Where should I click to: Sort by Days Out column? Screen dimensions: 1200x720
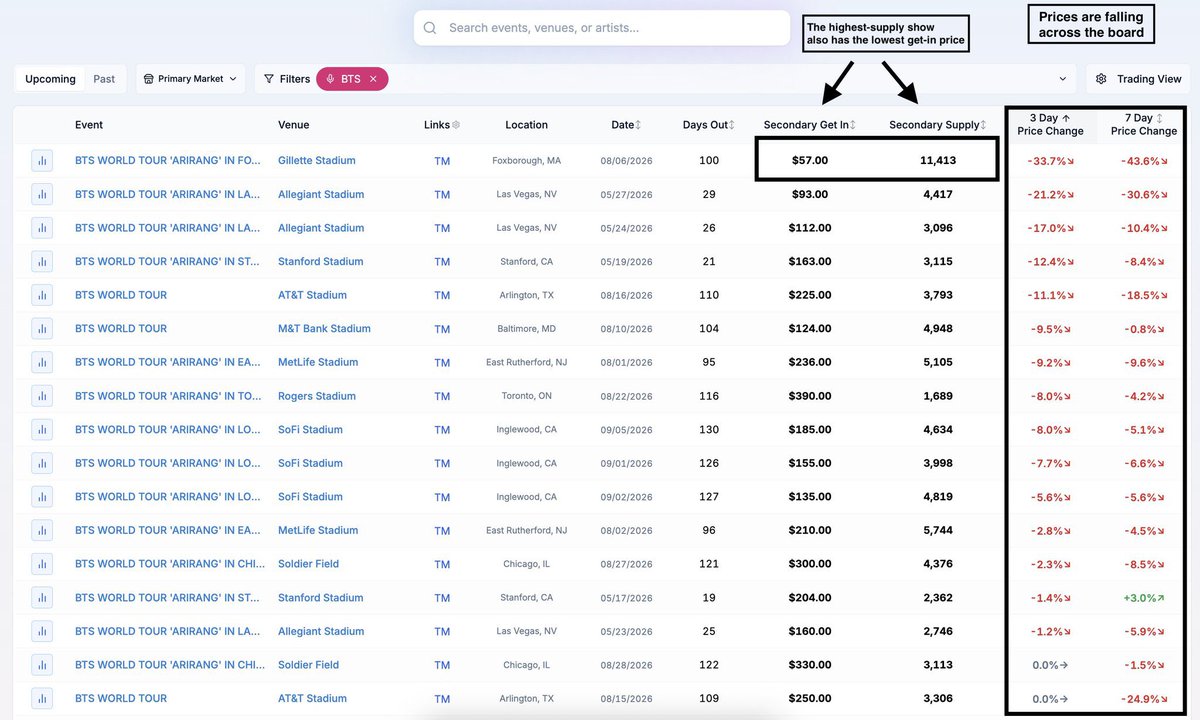(709, 125)
